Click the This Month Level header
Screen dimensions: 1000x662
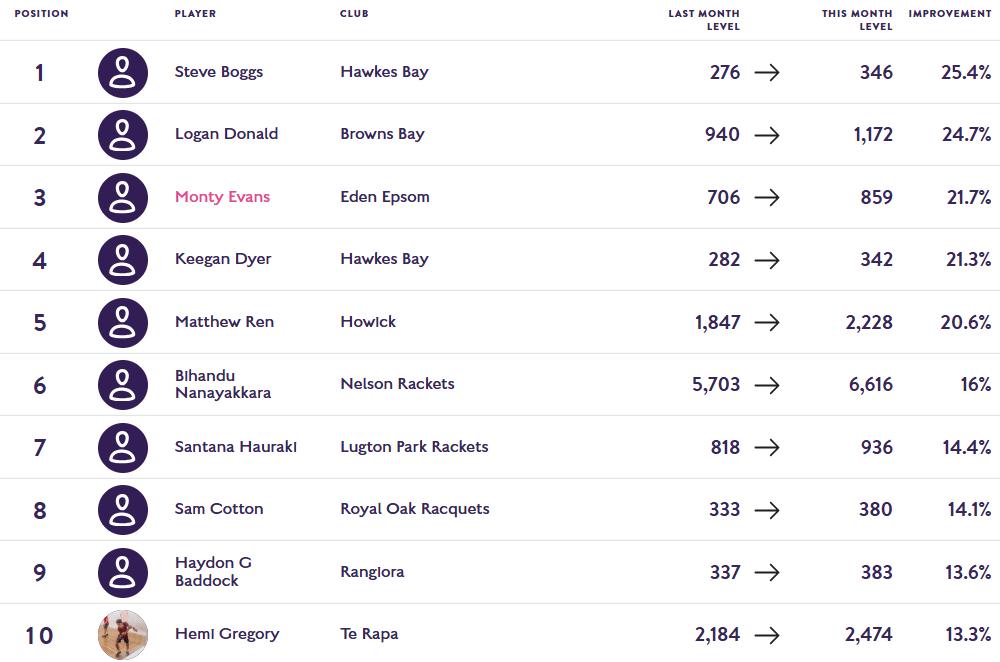(x=857, y=20)
